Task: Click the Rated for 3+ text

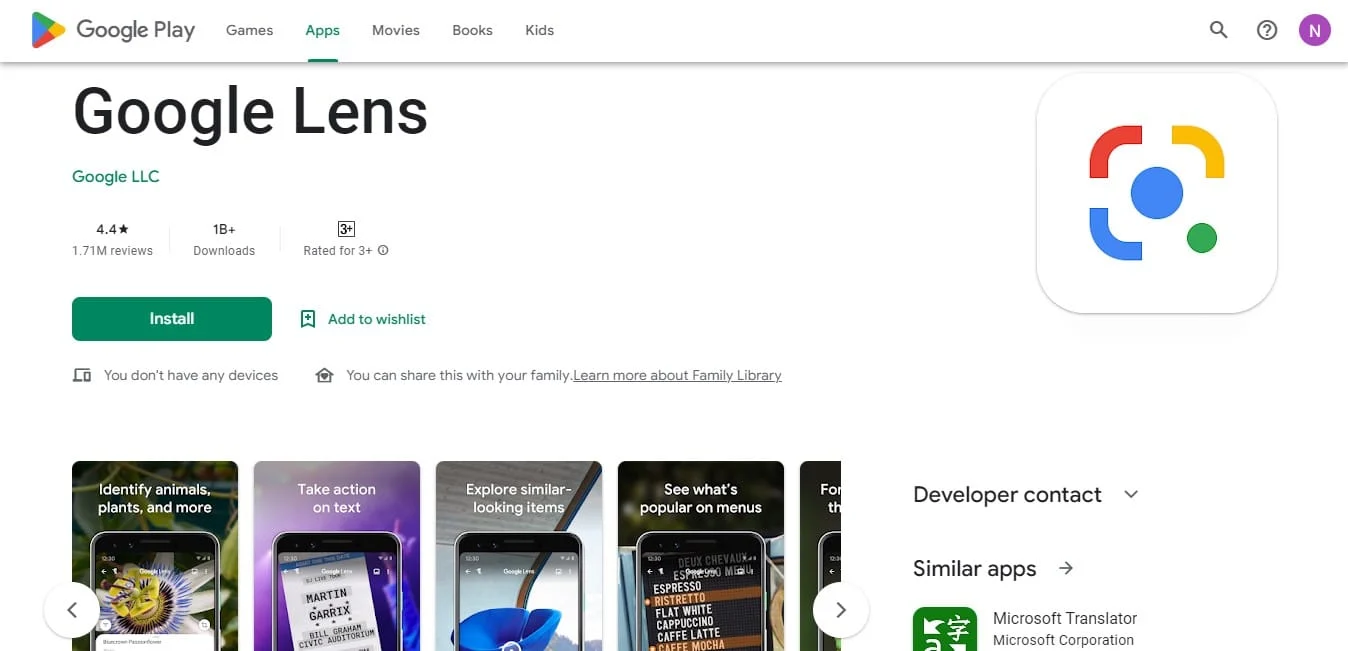Action: click(338, 251)
